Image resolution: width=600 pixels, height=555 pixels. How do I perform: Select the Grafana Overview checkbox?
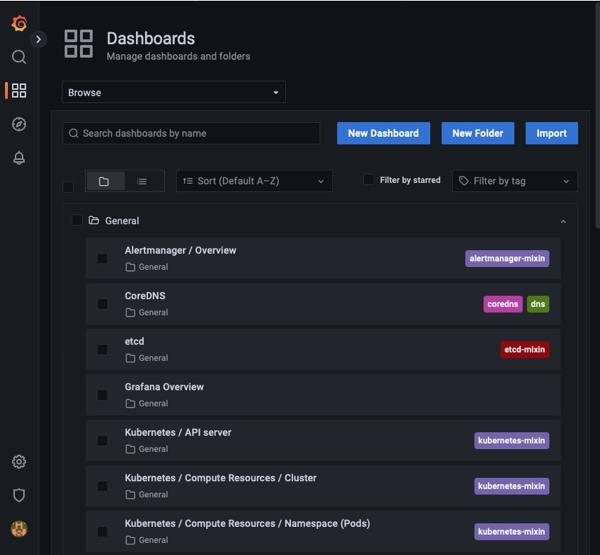pyautogui.click(x=102, y=395)
